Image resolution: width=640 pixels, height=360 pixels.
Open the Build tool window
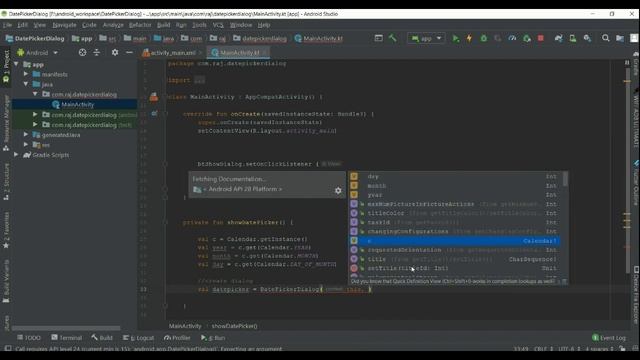tap(102, 338)
